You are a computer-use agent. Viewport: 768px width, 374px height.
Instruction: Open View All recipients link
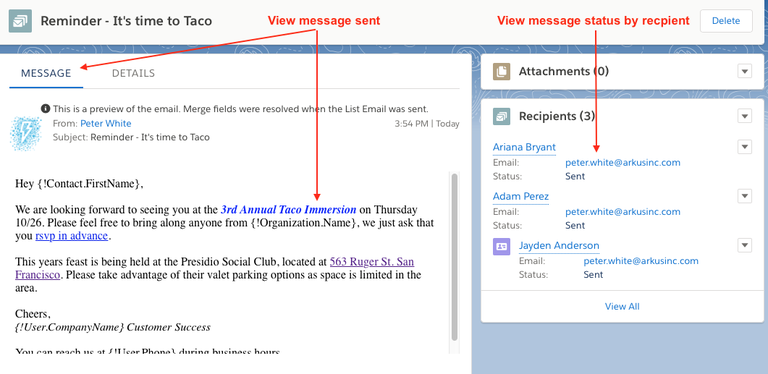click(622, 306)
